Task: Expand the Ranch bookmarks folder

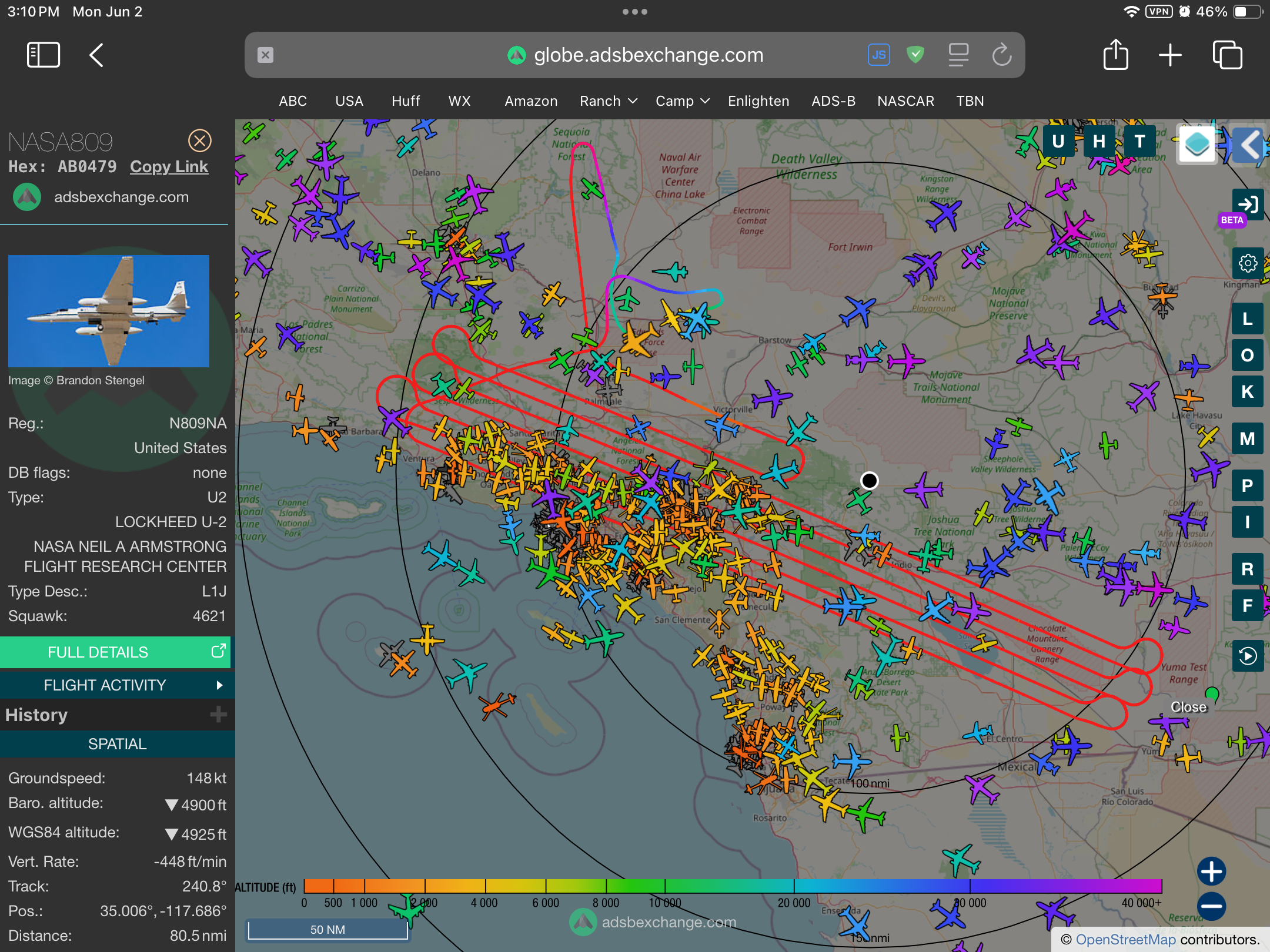Action: [608, 101]
